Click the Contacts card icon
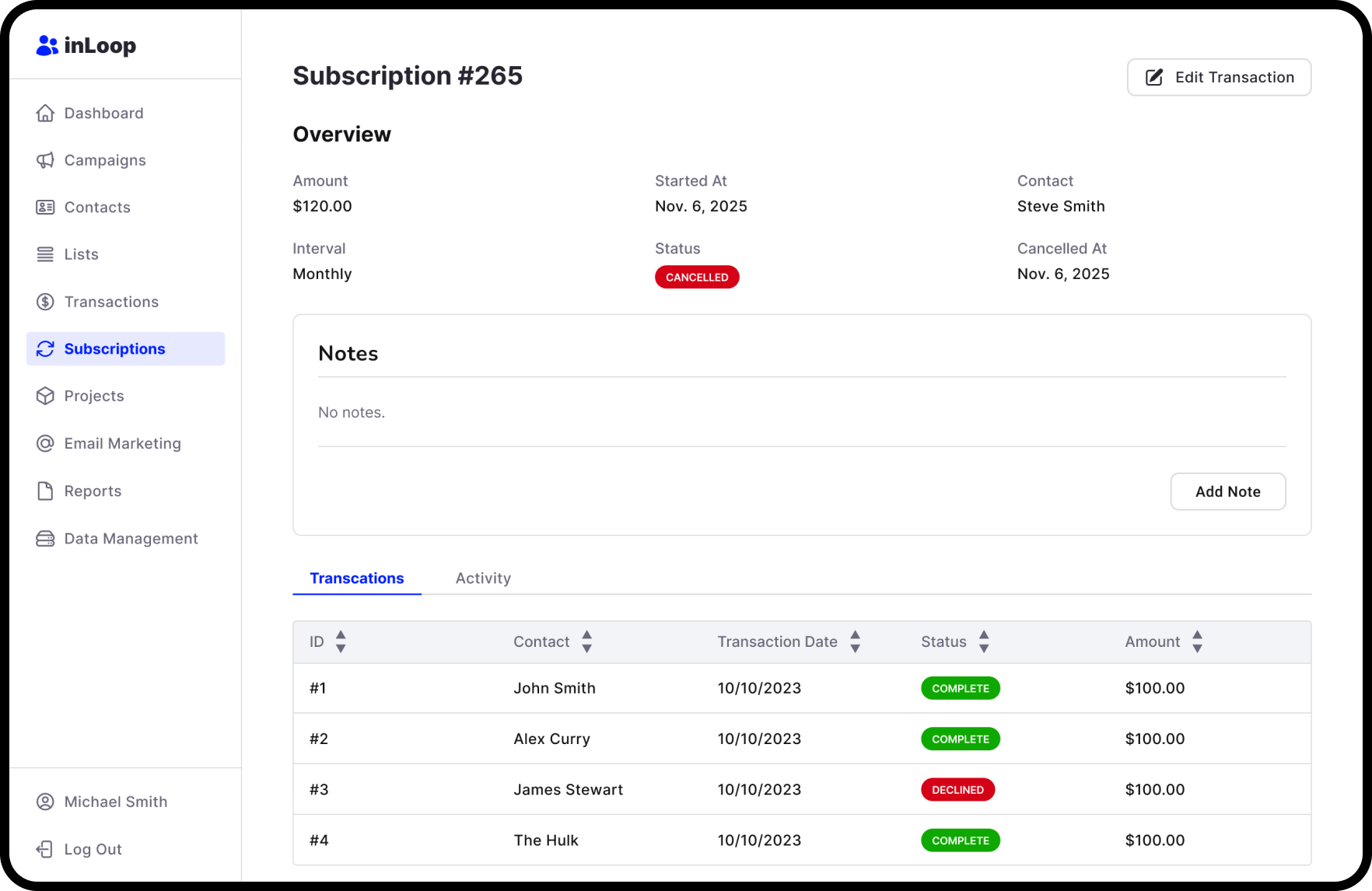The height and width of the screenshot is (891, 1372). [x=45, y=207]
